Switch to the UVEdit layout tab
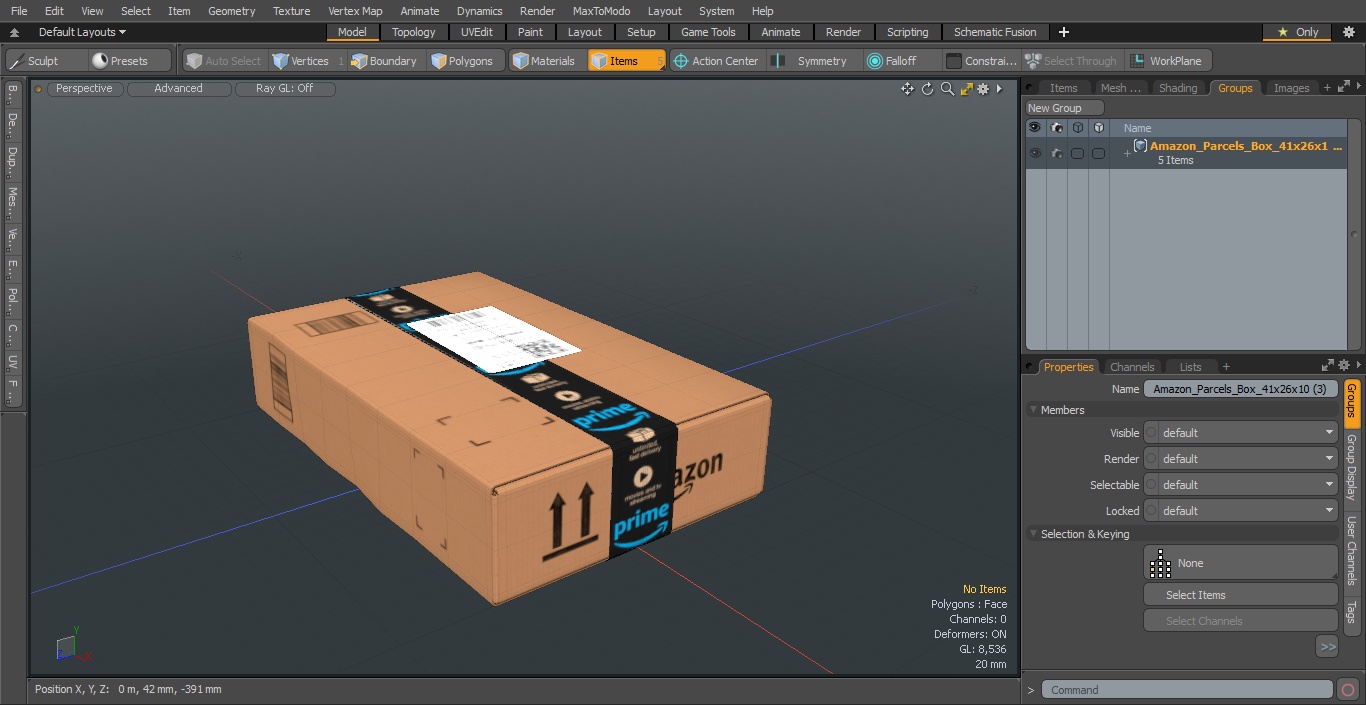Screen dimensions: 1366x705 click(x=476, y=32)
